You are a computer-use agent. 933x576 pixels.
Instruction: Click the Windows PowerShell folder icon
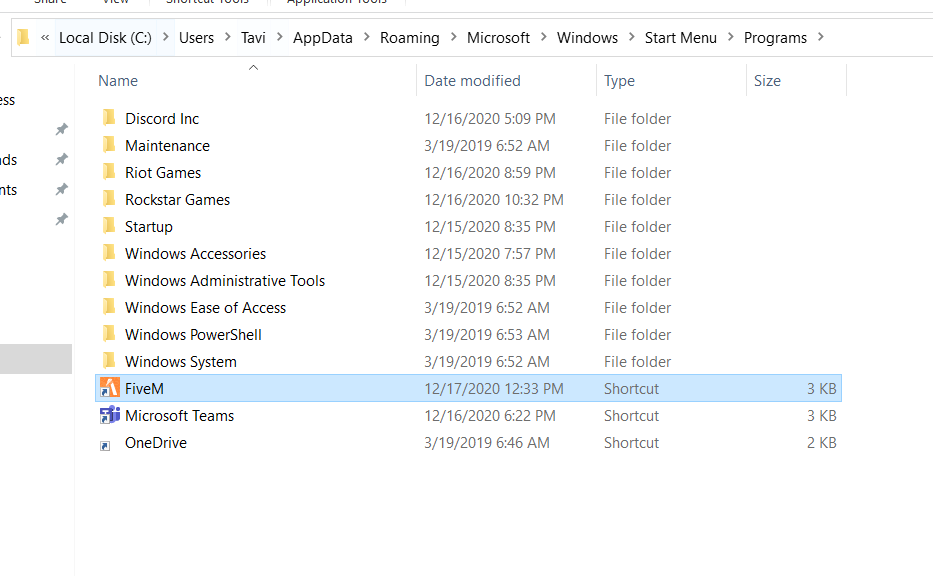109,335
